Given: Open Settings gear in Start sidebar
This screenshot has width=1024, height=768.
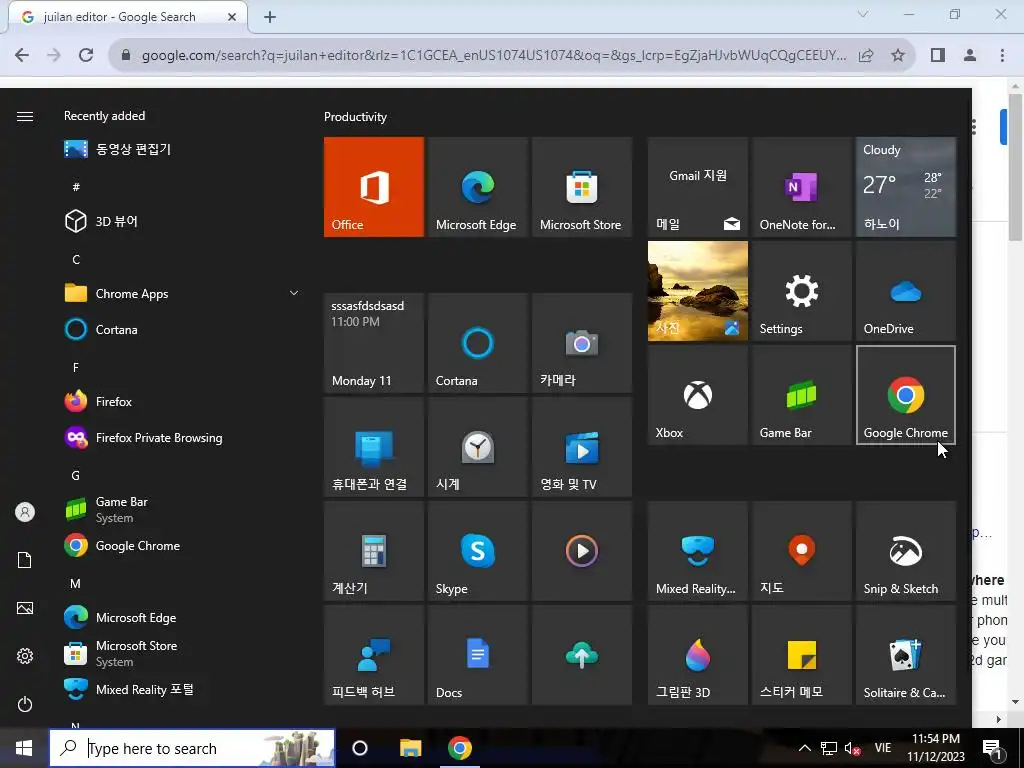Looking at the screenshot, I should [x=25, y=656].
